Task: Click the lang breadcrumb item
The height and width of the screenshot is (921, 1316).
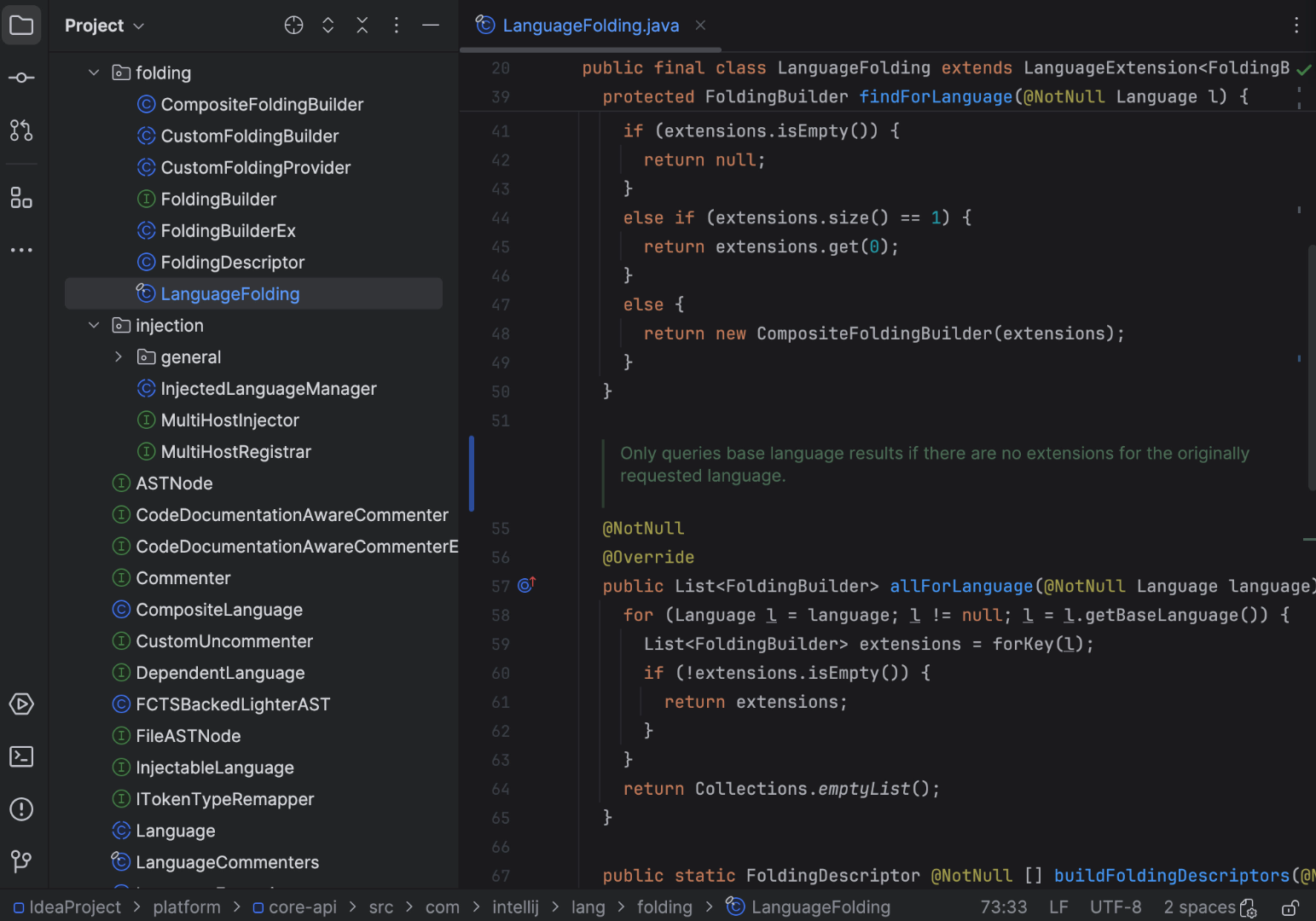Action: coord(588,907)
